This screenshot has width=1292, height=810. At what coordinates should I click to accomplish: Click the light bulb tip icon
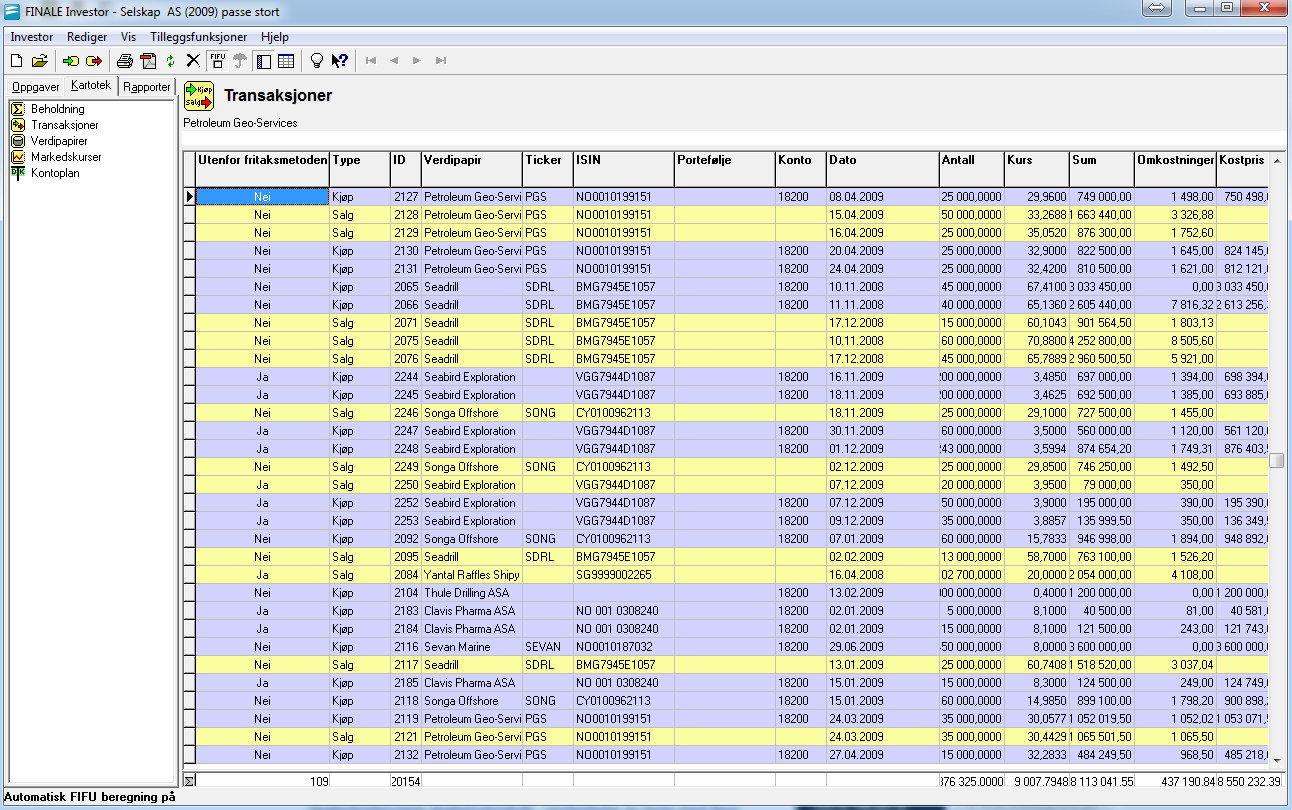(317, 61)
